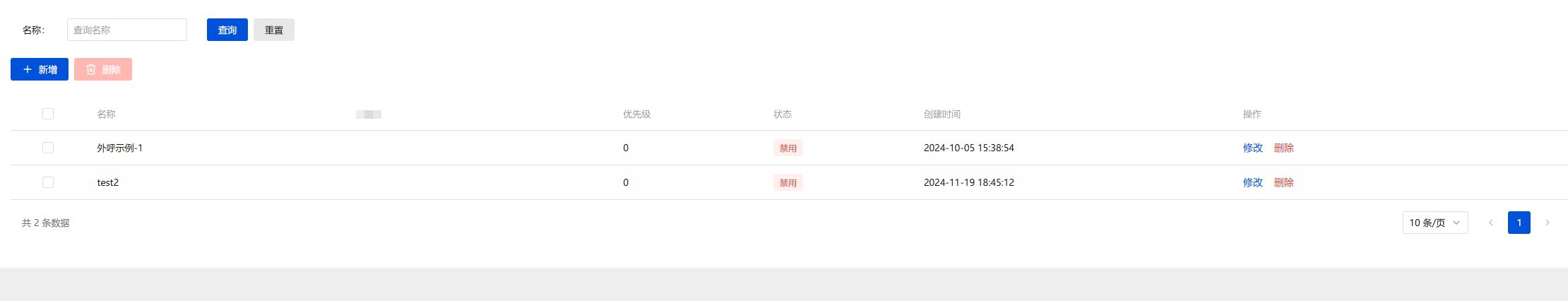Click the 优先级 column header

coord(636,114)
